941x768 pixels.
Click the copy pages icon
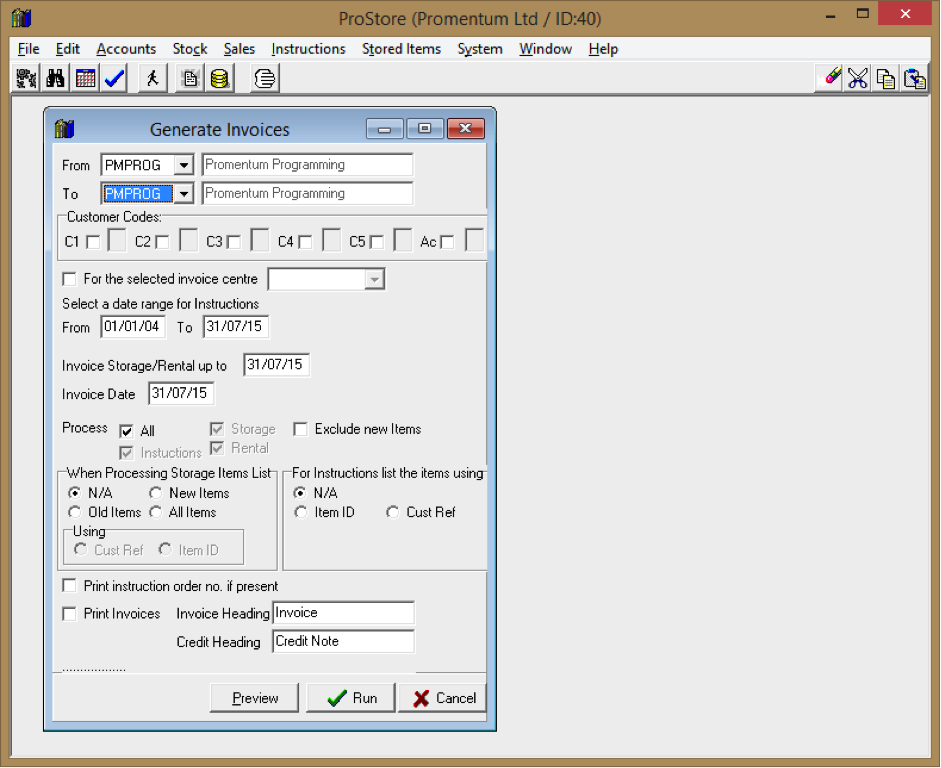886,79
